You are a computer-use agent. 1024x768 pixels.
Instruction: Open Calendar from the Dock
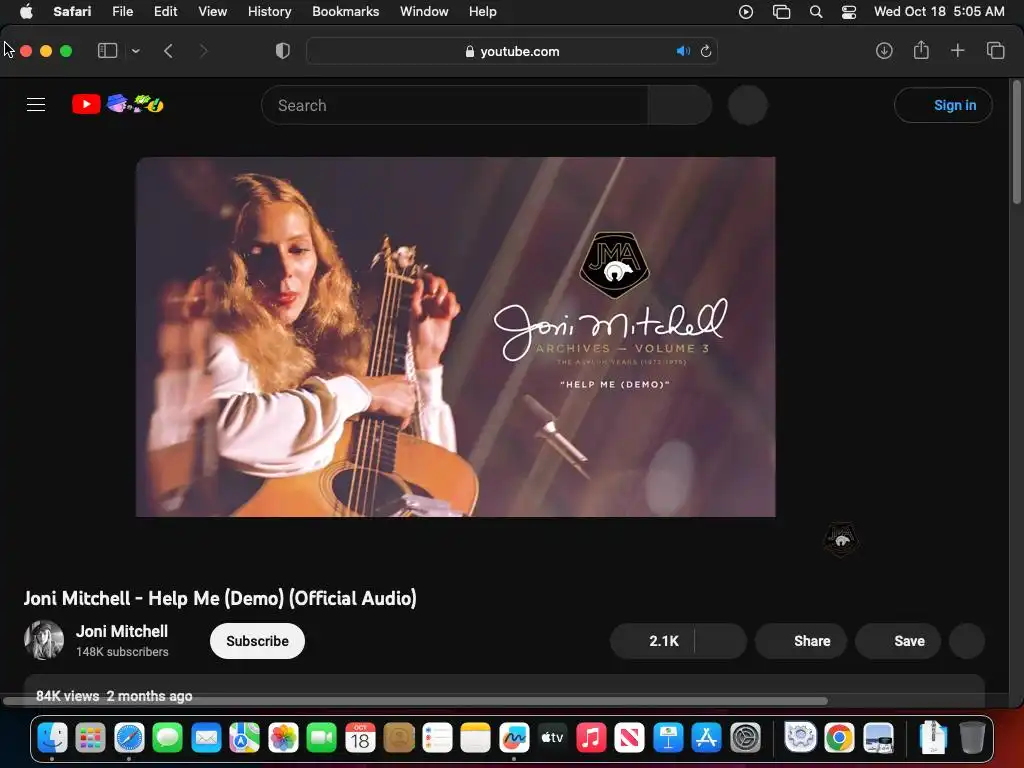pos(360,738)
